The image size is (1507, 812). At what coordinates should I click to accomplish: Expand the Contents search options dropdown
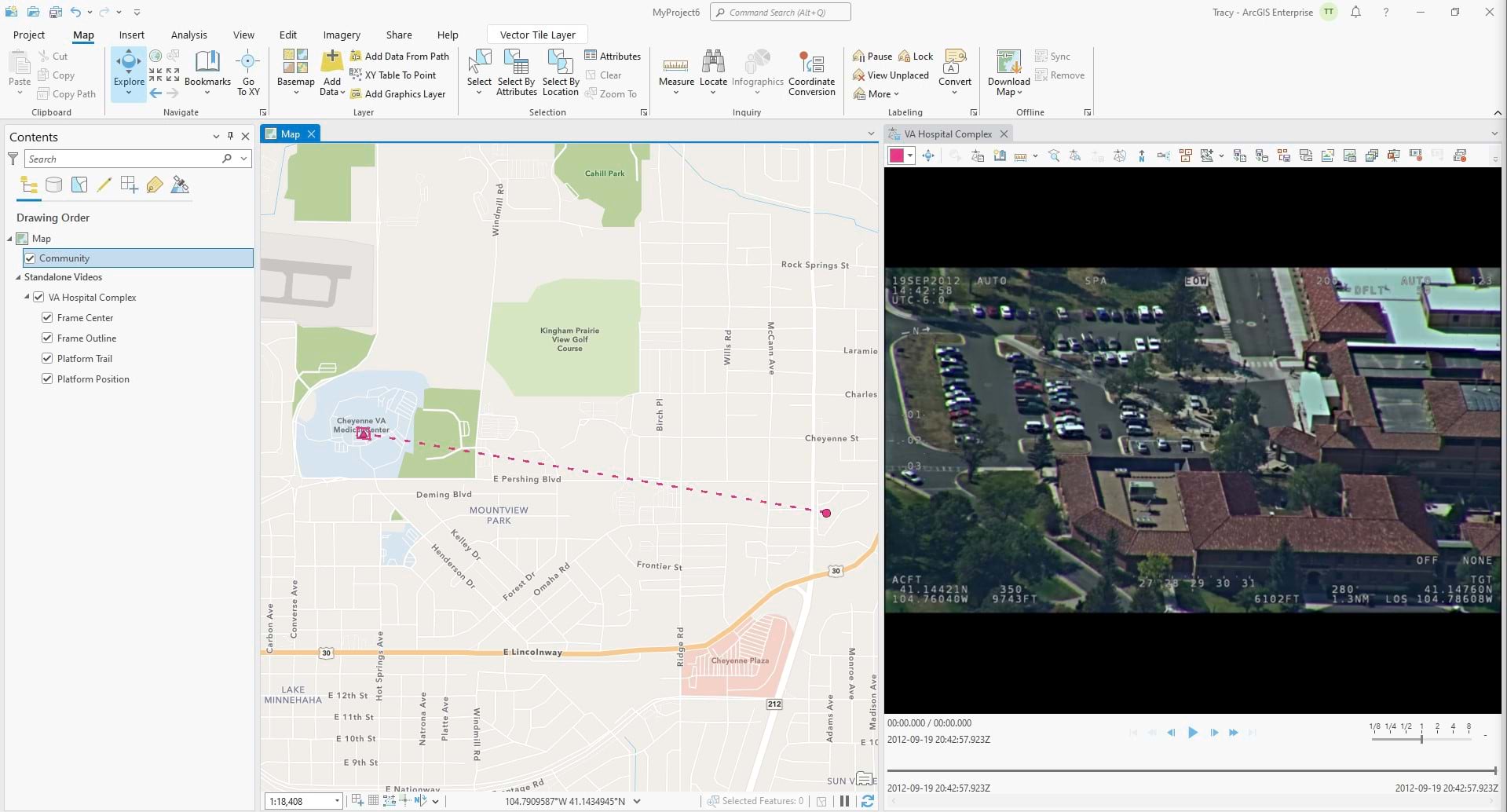pos(244,159)
